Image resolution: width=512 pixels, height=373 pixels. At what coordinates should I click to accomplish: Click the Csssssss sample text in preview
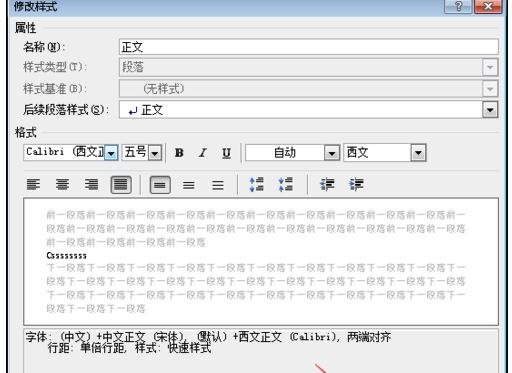67,256
